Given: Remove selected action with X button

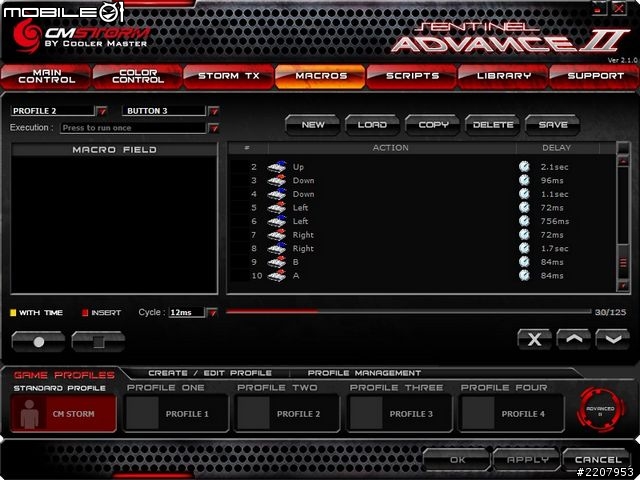Looking at the screenshot, I should 535,339.
